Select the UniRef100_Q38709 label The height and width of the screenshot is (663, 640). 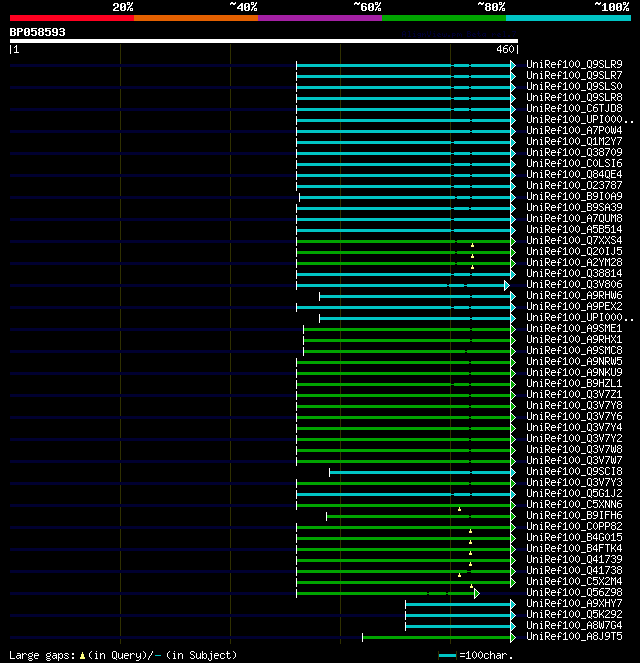coord(574,152)
